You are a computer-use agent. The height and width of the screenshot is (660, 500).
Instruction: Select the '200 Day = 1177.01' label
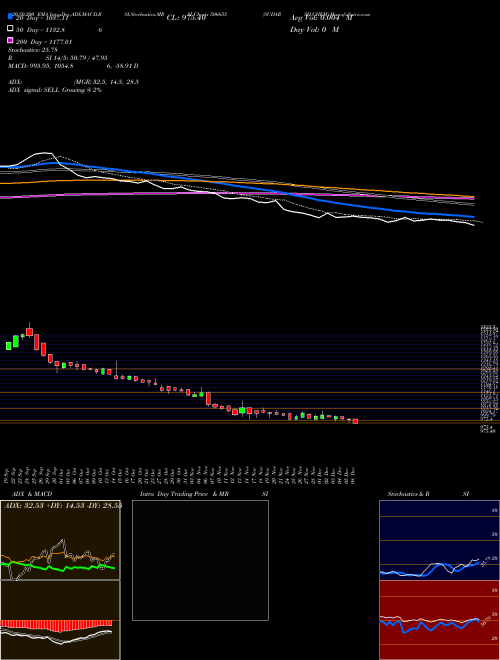point(44,42)
